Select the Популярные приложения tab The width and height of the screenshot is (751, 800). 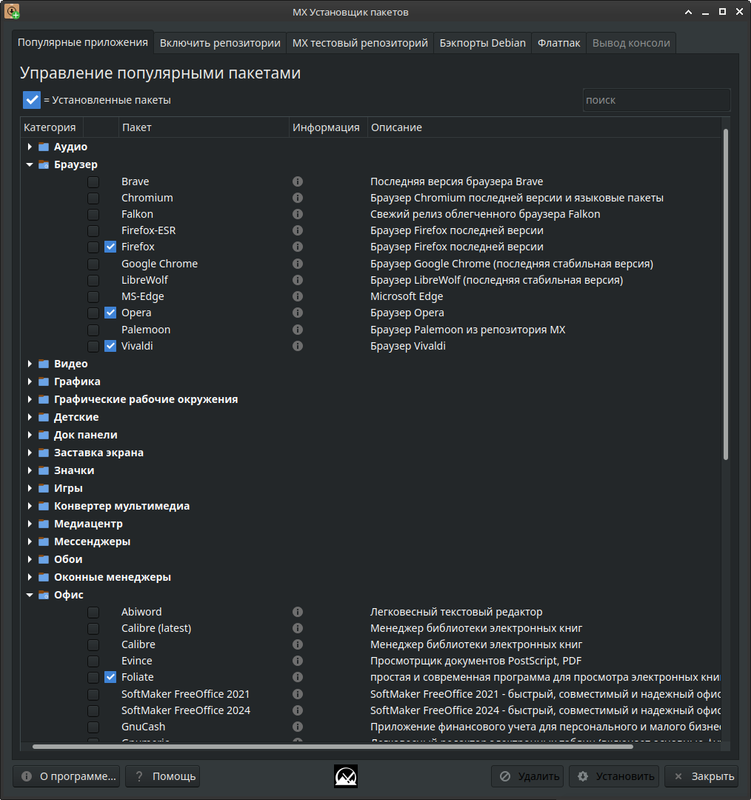click(x=83, y=42)
